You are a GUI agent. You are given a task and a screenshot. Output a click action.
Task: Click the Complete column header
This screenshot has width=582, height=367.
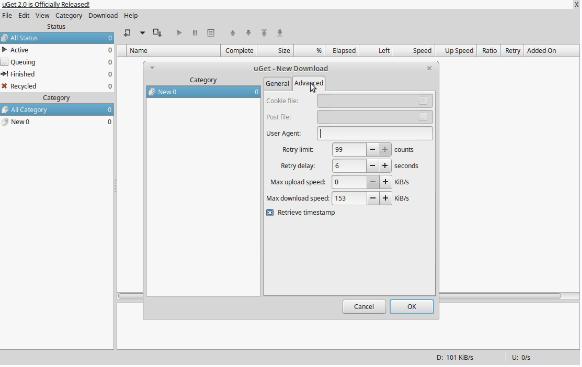click(239, 50)
